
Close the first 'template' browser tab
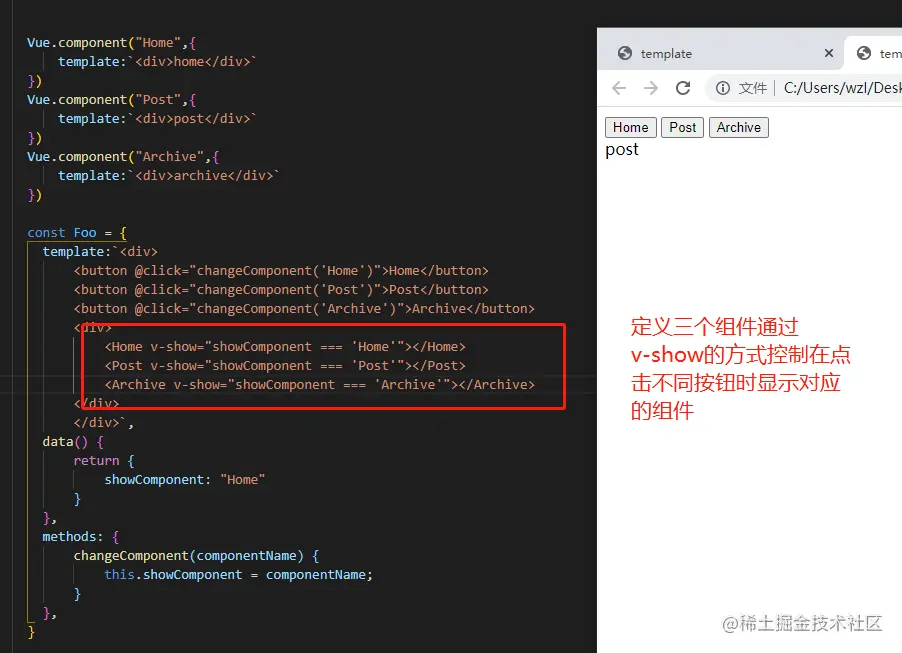pyautogui.click(x=829, y=53)
